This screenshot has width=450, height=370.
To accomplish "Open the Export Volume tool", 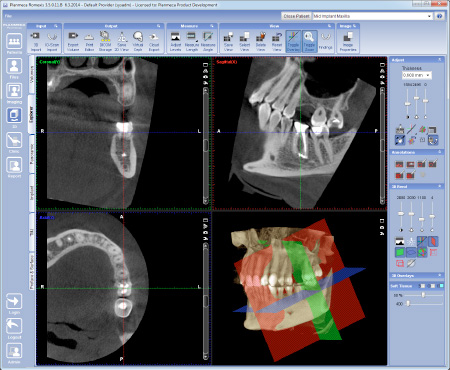I will click(73, 41).
